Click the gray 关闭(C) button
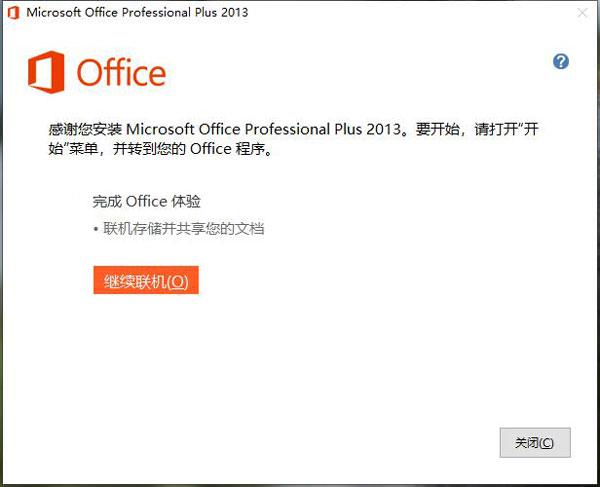The height and width of the screenshot is (487, 600). [x=535, y=443]
